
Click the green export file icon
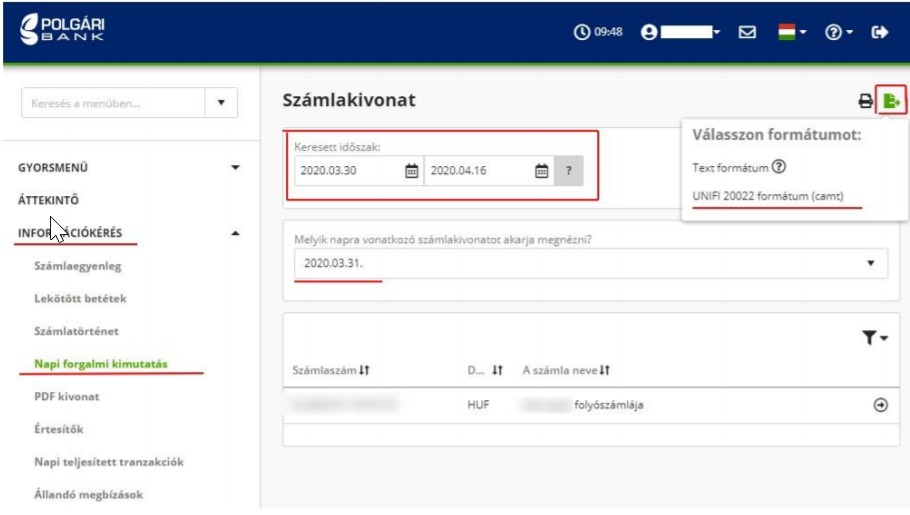pyautogui.click(x=891, y=100)
